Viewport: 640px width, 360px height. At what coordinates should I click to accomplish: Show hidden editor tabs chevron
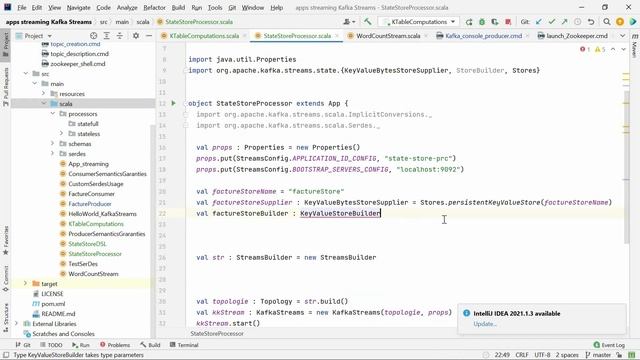(622, 36)
